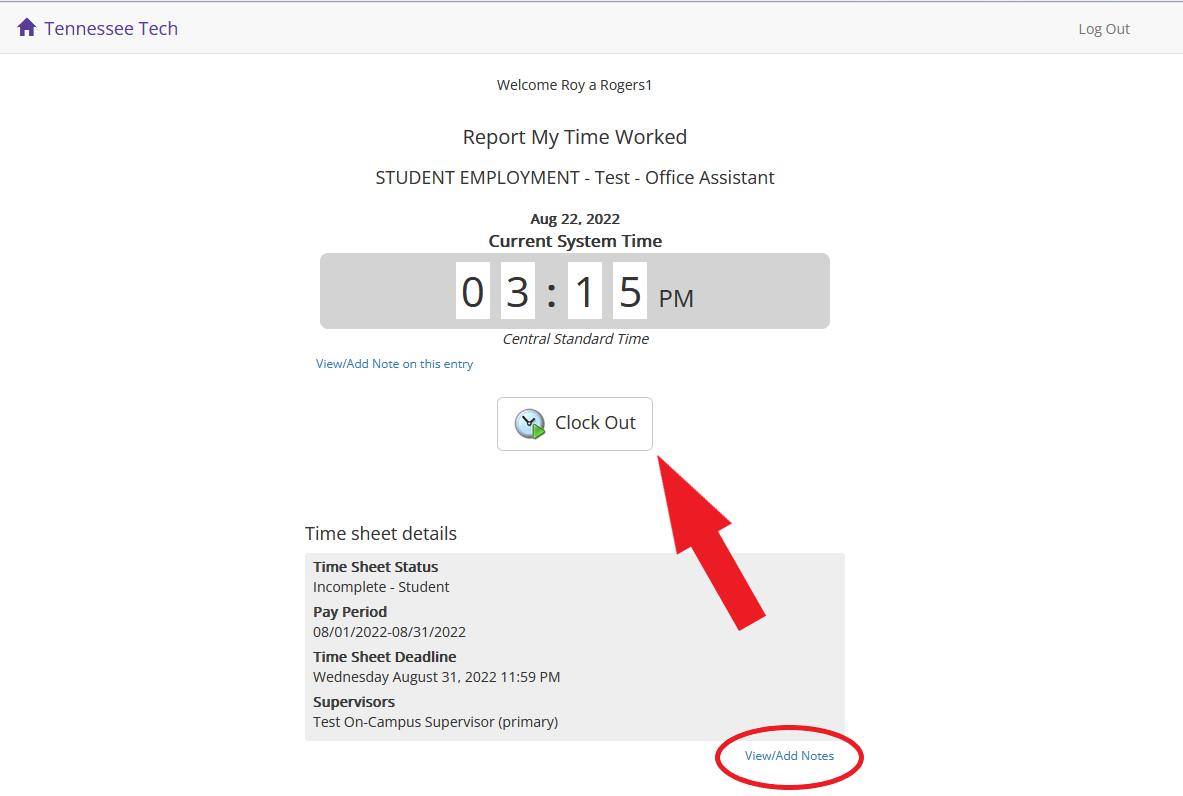Select the pay period date range
The image size is (1183, 796).
tap(389, 632)
